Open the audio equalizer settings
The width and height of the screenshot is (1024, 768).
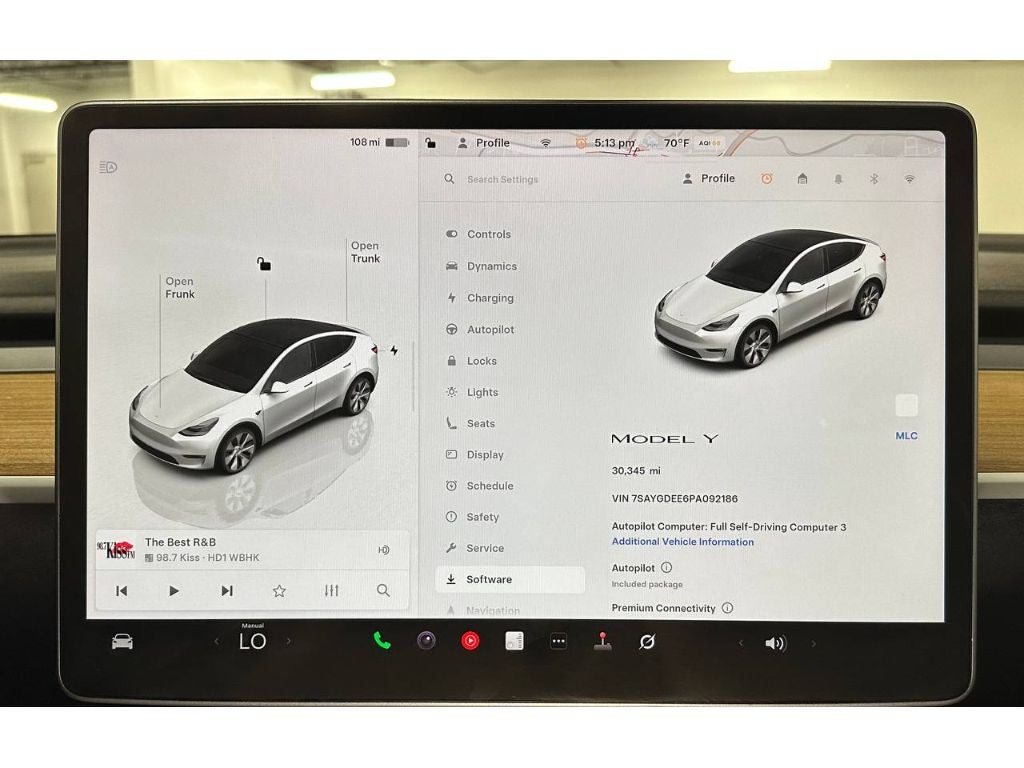[332, 591]
